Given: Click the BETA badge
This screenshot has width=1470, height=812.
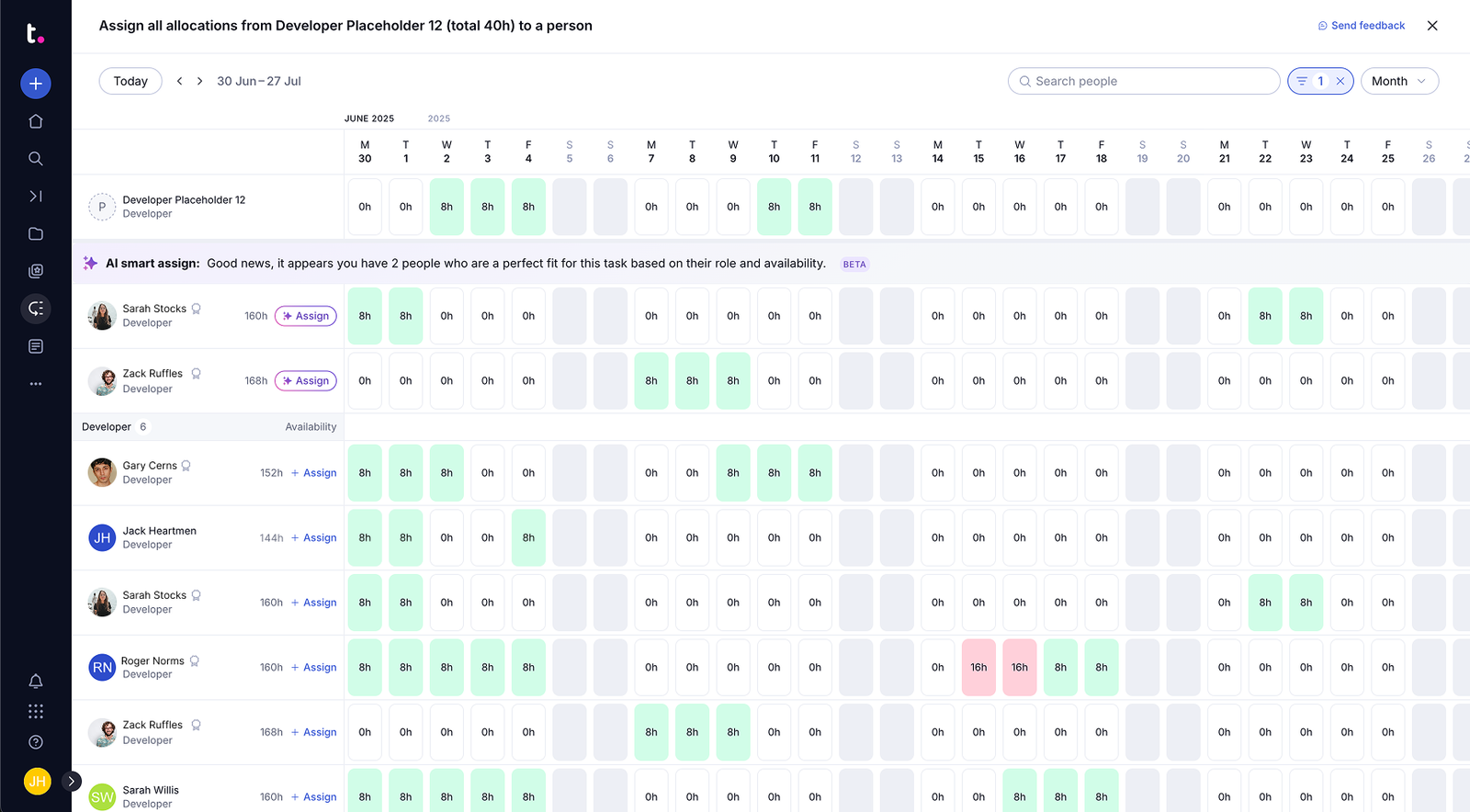Looking at the screenshot, I should coord(854,265).
